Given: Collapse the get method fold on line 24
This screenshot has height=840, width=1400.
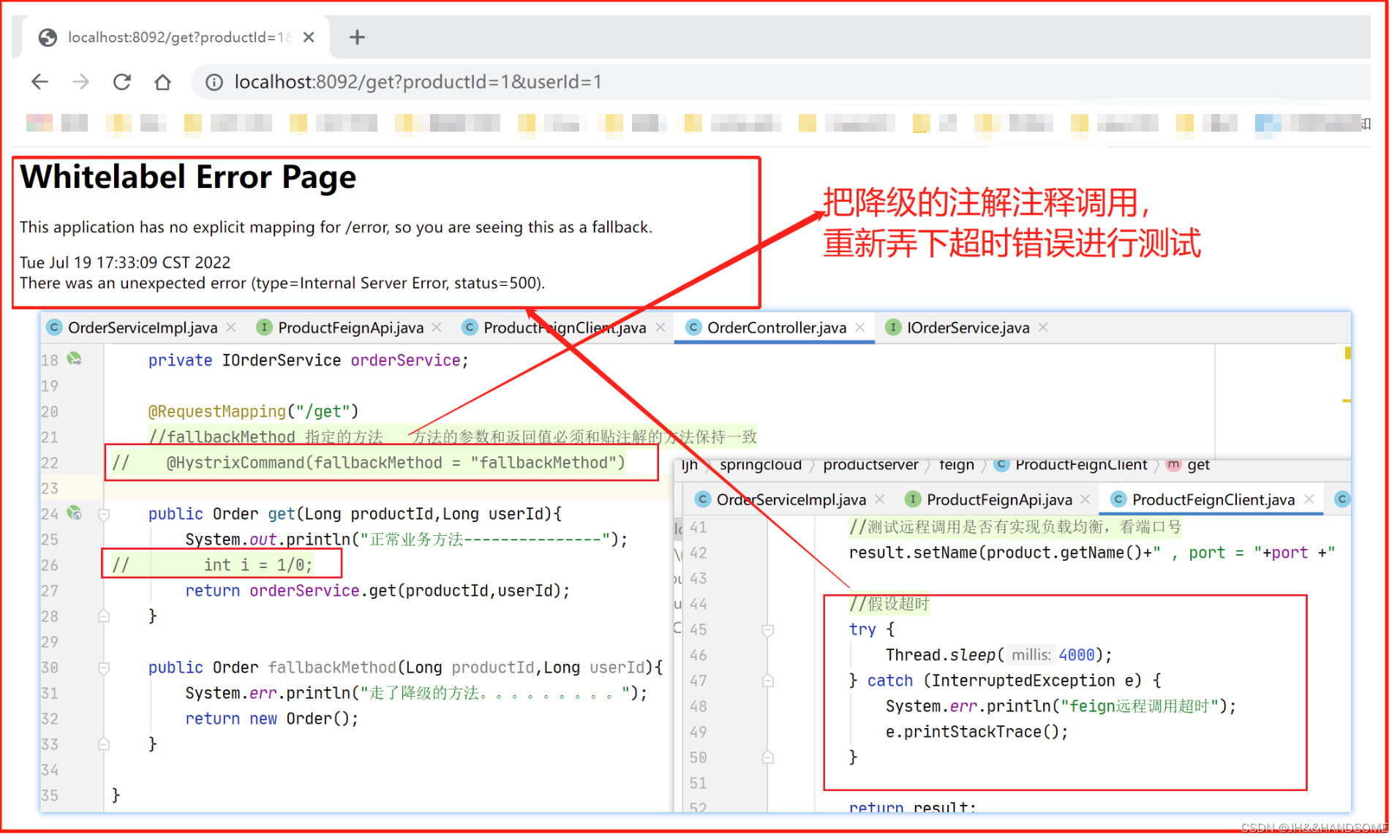Looking at the screenshot, I should pos(104,514).
